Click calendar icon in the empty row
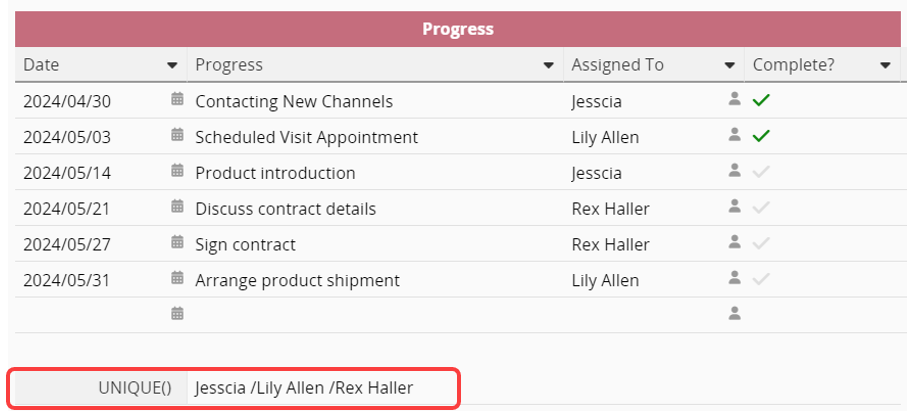Image resolution: width=914 pixels, height=416 pixels. (177, 313)
